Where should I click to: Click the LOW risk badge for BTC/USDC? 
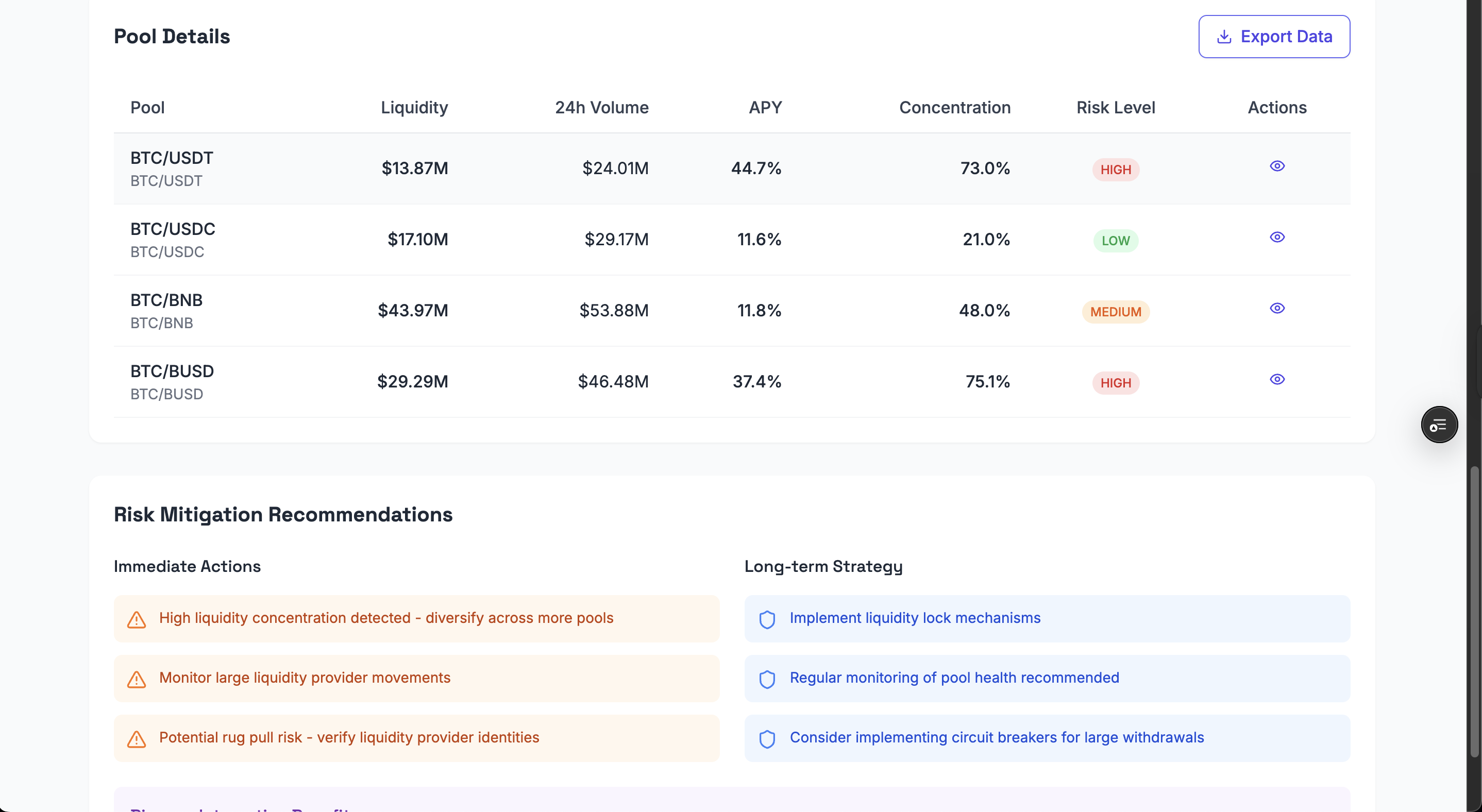(x=1115, y=241)
